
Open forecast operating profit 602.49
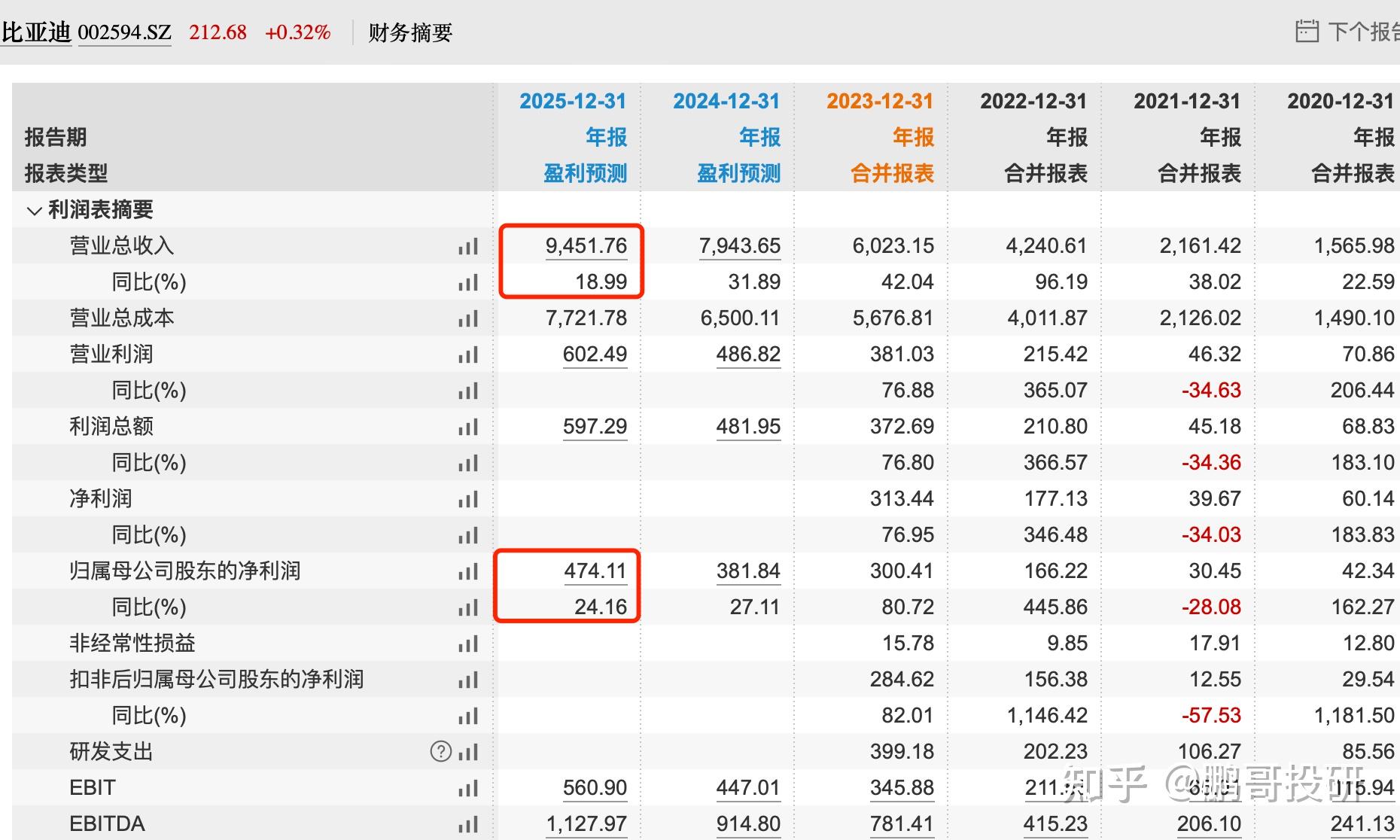click(x=595, y=355)
